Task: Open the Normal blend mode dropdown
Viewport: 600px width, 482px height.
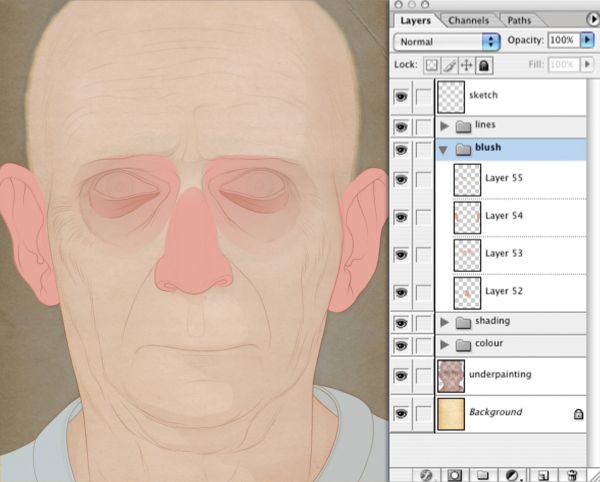Action: [447, 42]
